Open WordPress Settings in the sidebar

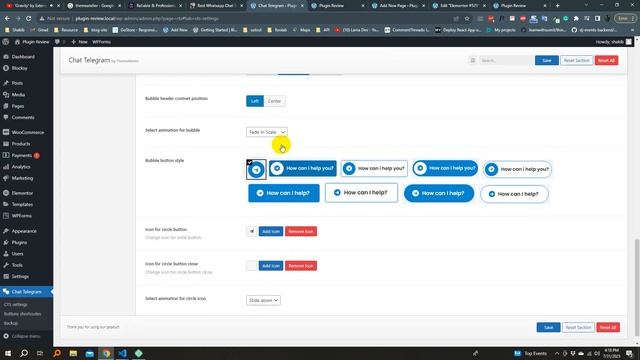pyautogui.click(x=20, y=276)
